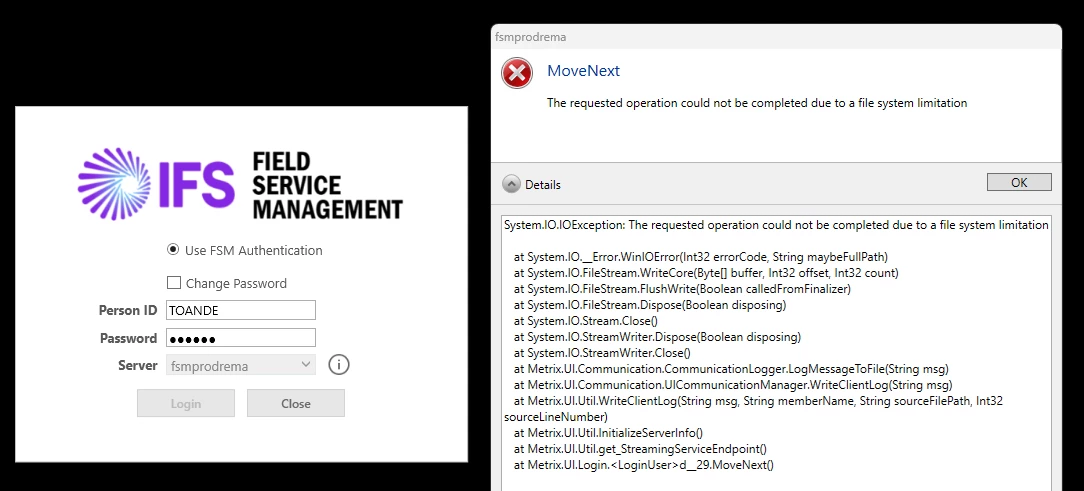
Task: Click the LoginUser MoveNext() stack line
Action: pyautogui.click(x=644, y=465)
